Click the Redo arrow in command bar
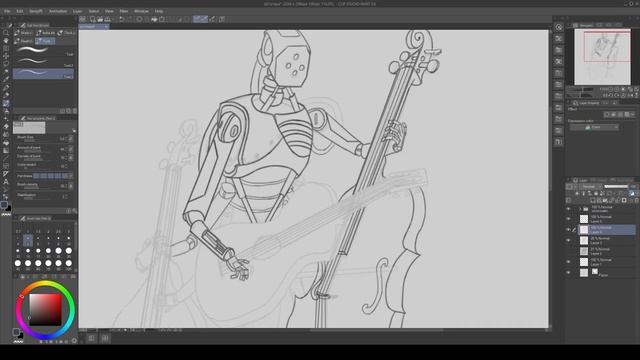The width and height of the screenshot is (640, 360). point(129,19)
